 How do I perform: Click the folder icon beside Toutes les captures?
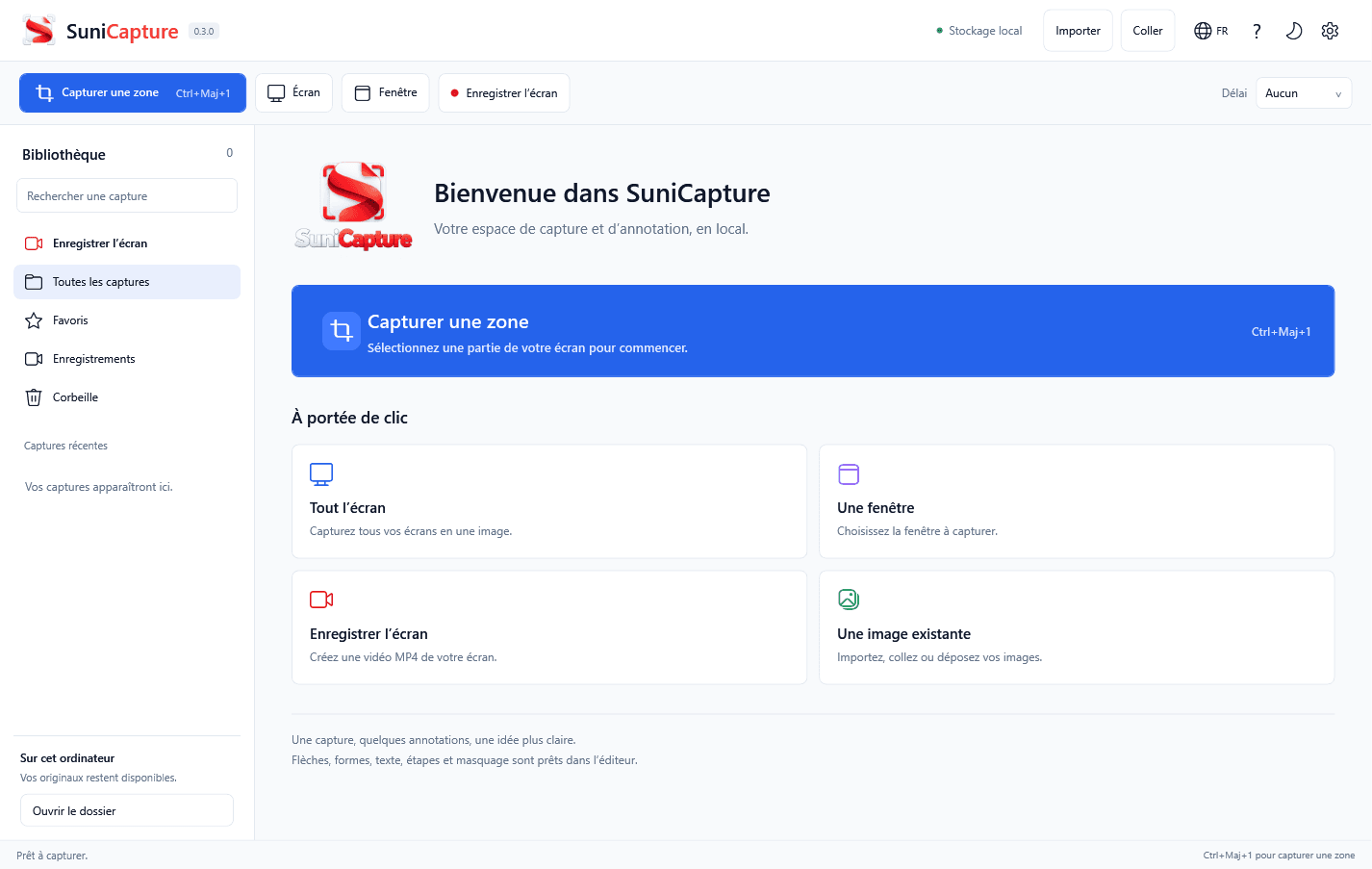tap(34, 282)
